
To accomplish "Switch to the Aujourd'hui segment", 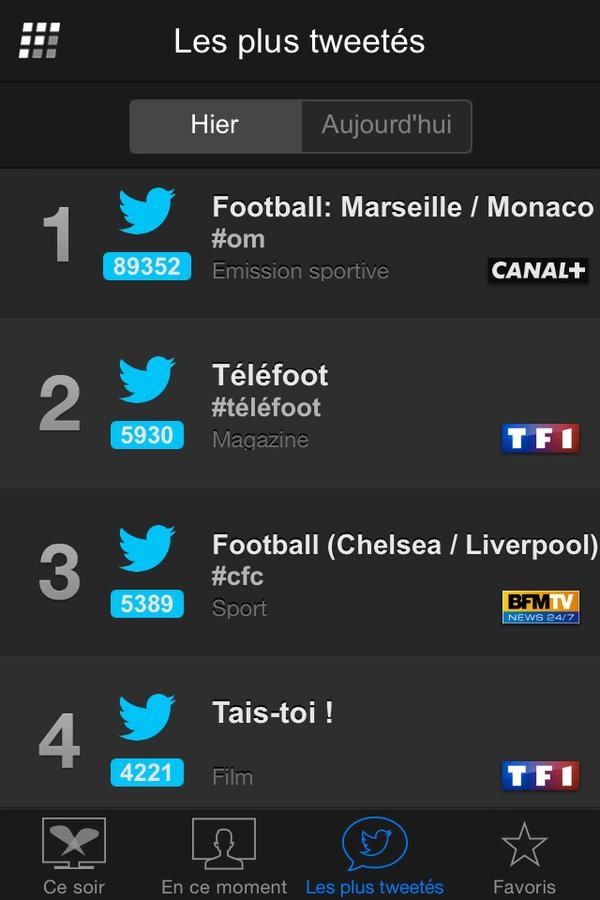I will click(386, 126).
